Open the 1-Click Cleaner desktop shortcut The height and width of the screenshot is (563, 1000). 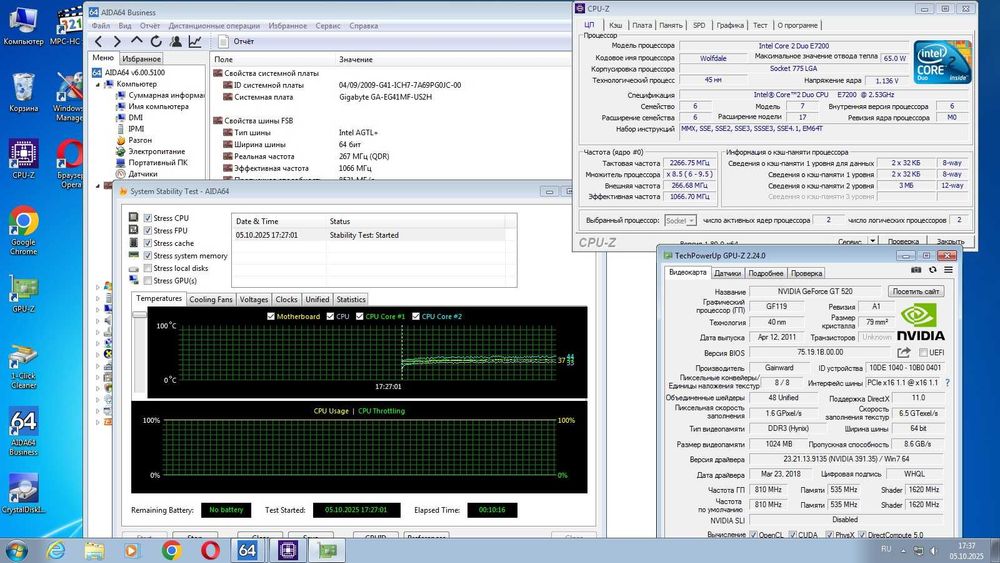24,367
